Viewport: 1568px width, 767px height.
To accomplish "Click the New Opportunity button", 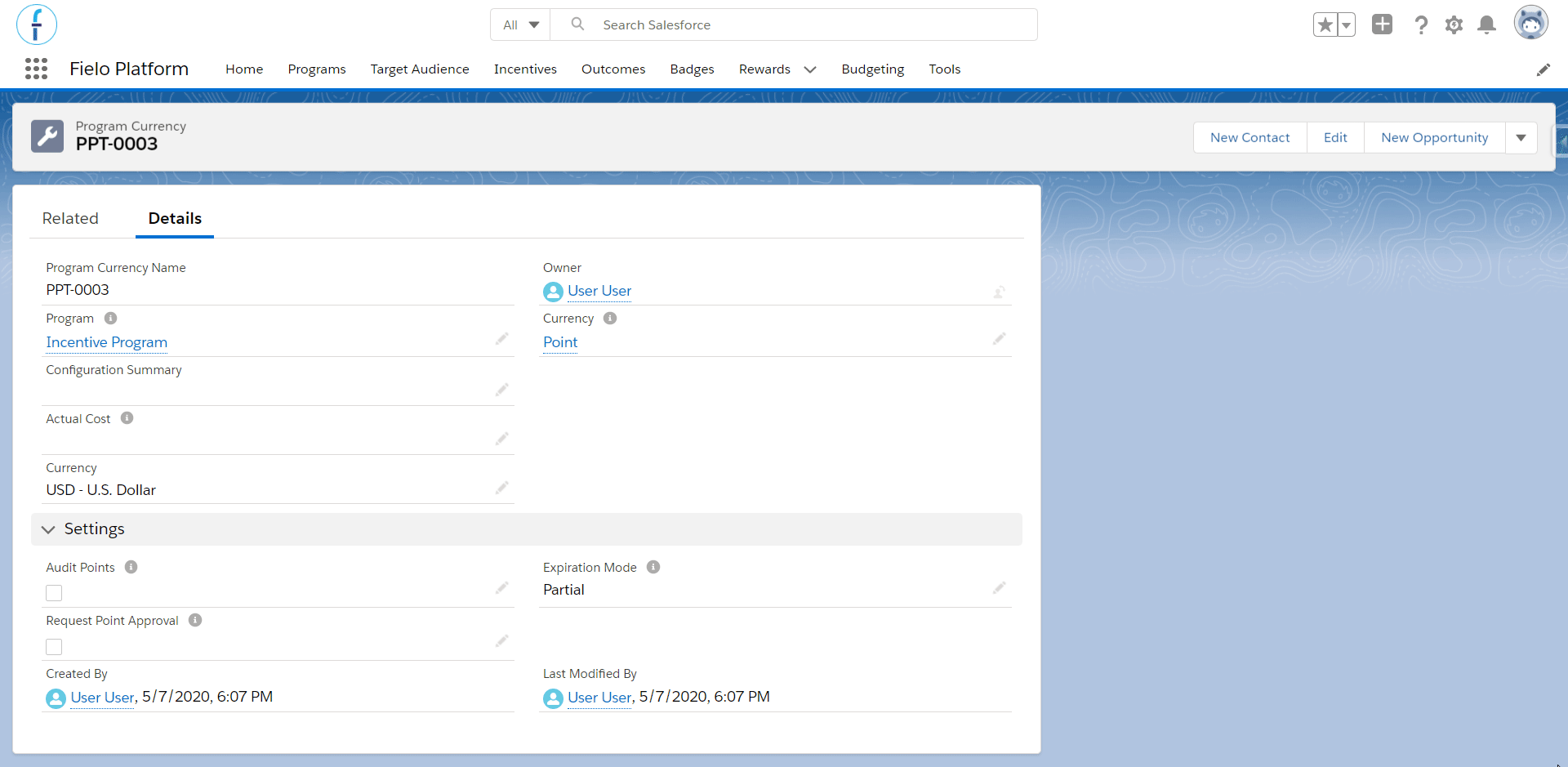I will [x=1435, y=137].
